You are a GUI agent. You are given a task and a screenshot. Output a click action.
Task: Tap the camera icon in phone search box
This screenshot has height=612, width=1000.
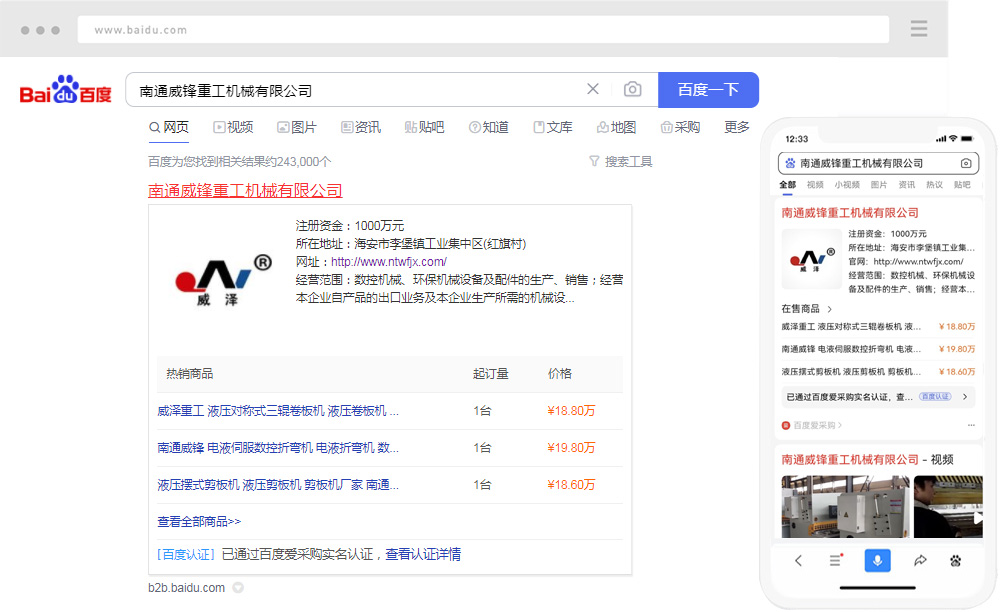click(966, 163)
